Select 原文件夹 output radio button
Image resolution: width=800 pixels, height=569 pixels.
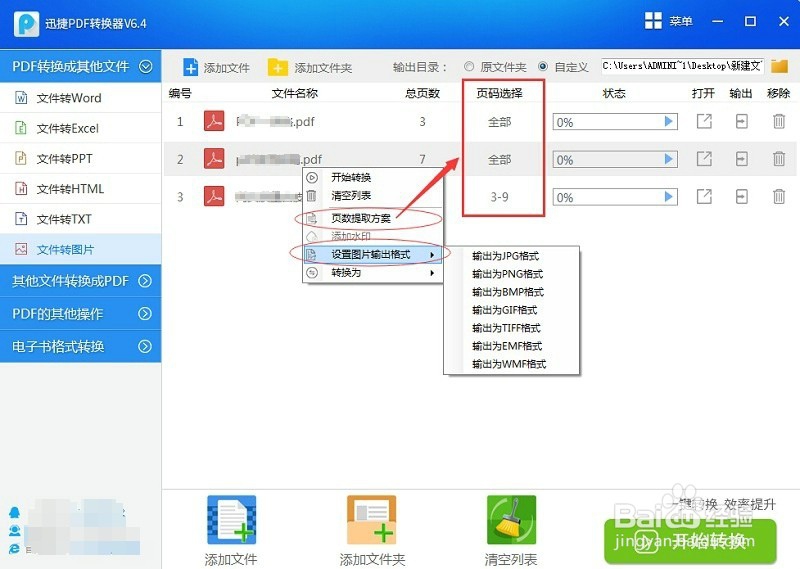pyautogui.click(x=469, y=66)
